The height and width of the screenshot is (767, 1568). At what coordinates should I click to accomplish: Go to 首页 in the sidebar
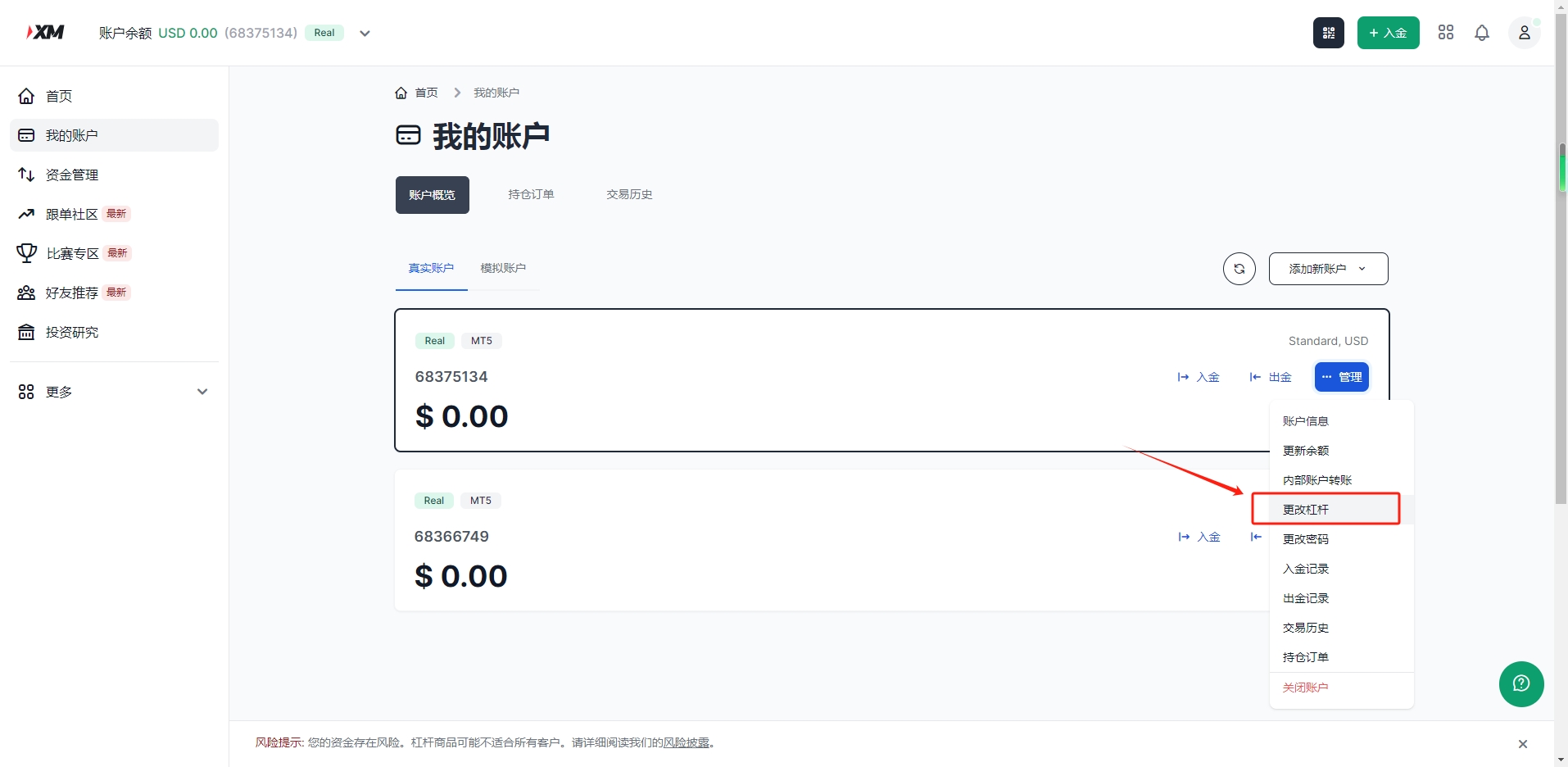click(114, 96)
